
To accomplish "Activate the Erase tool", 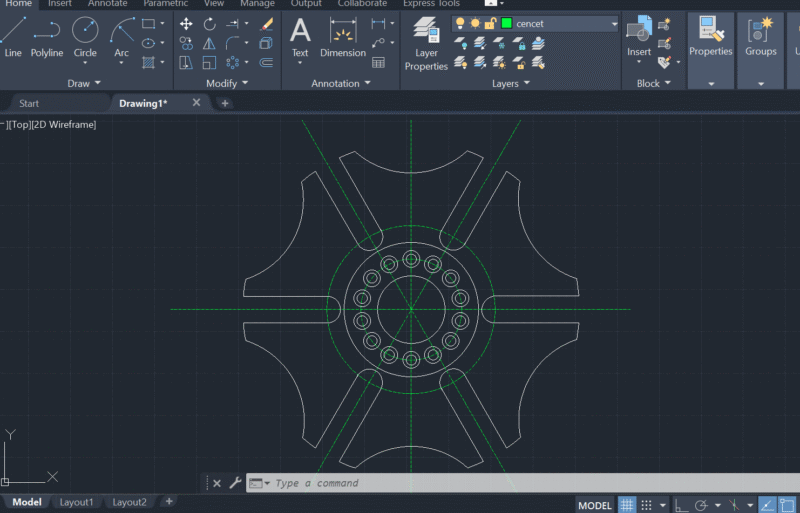I will pos(266,23).
